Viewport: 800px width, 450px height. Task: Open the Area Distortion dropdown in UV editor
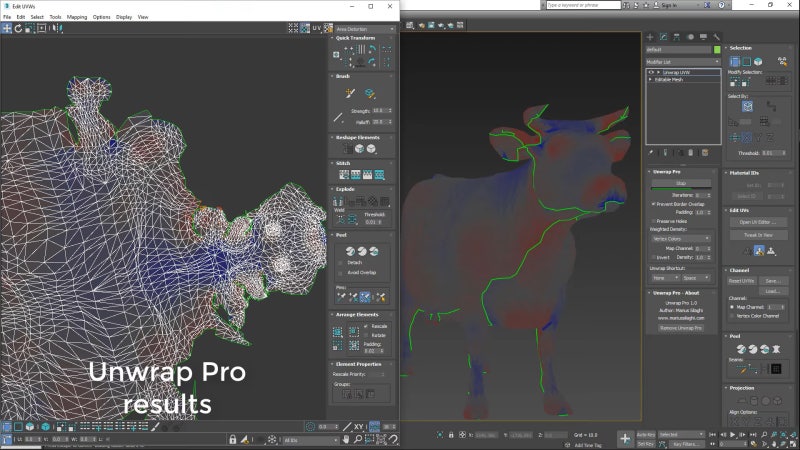point(365,29)
